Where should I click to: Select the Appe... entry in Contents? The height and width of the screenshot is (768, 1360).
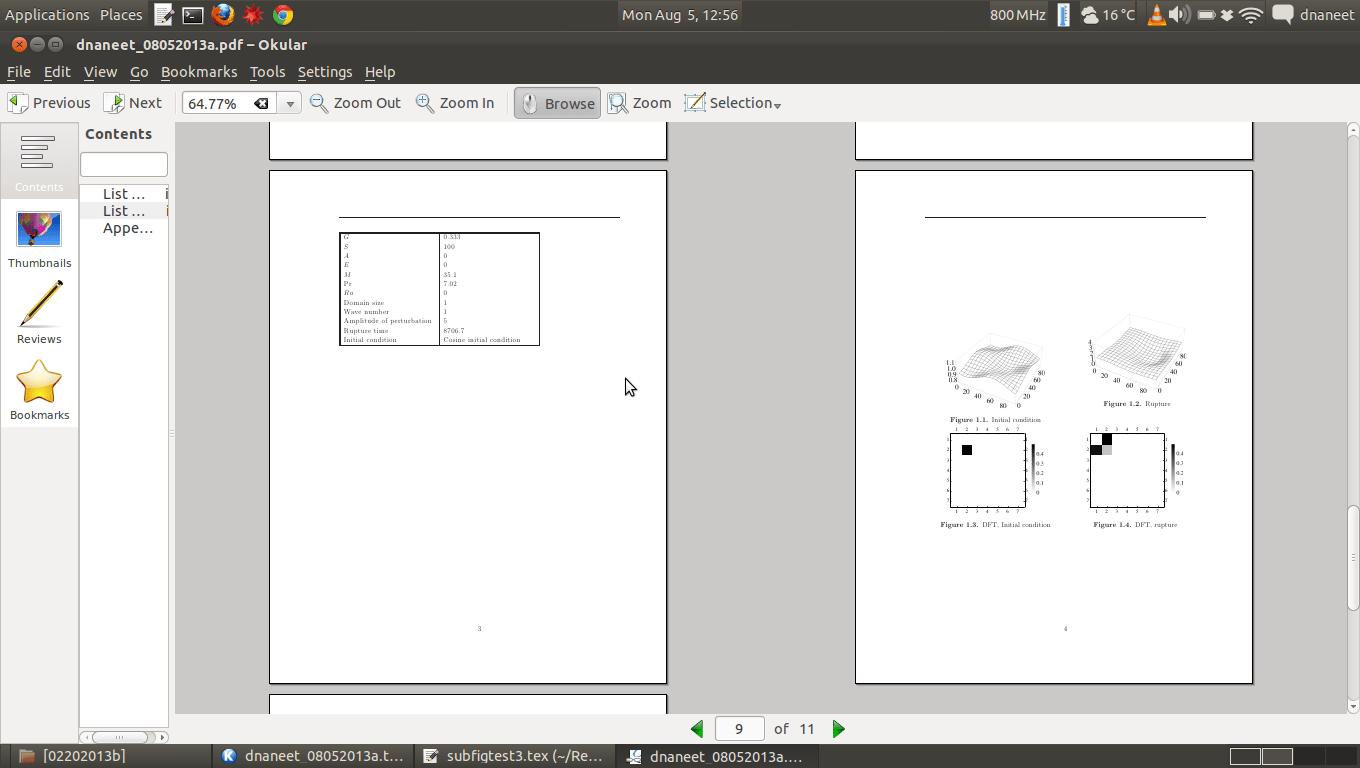pos(127,228)
